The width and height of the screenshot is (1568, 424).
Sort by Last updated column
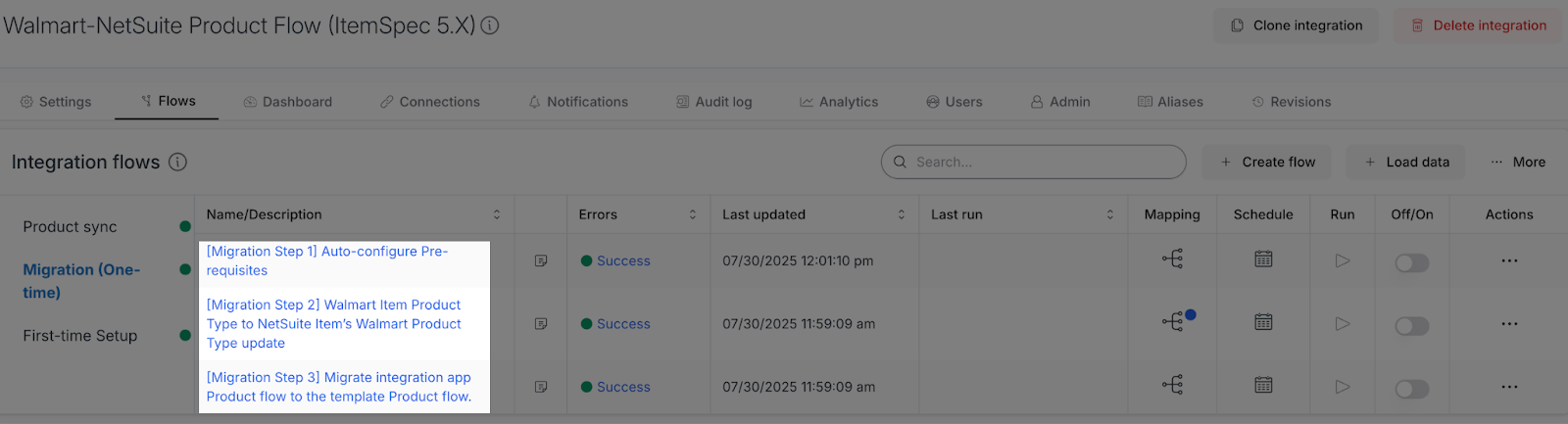[902, 214]
